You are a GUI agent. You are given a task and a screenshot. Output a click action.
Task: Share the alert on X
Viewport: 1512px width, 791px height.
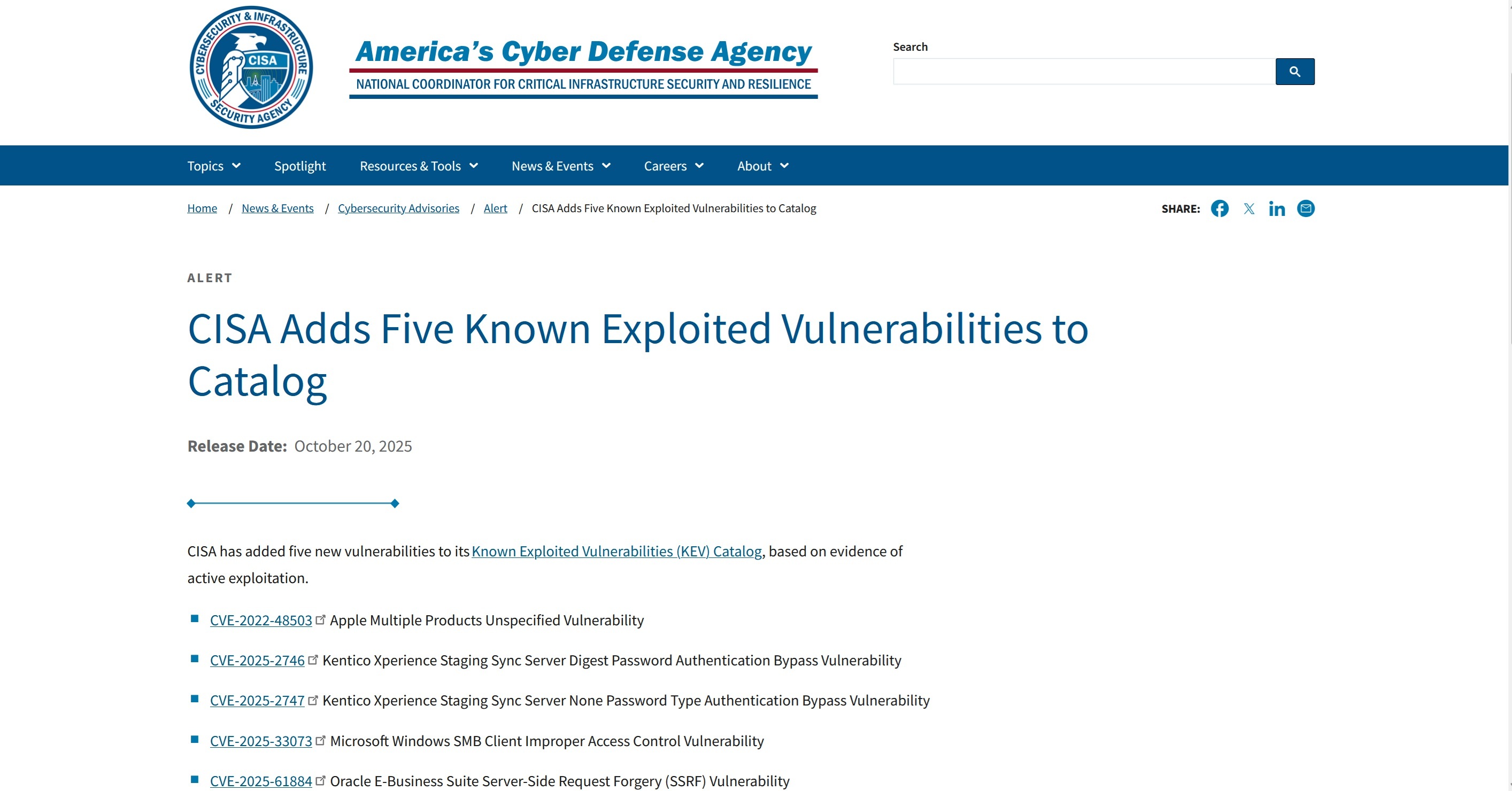[x=1248, y=208]
